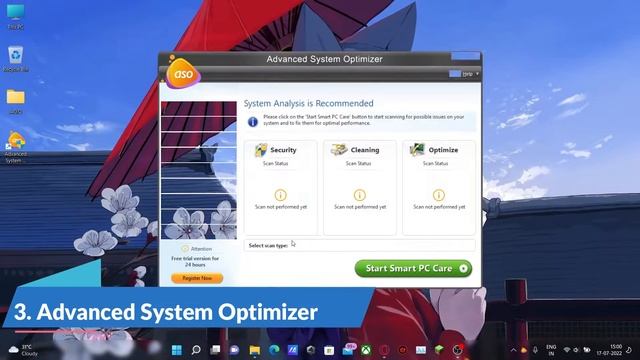
Task: Launch Microsoft Edge from taskbar
Action: click(274, 350)
